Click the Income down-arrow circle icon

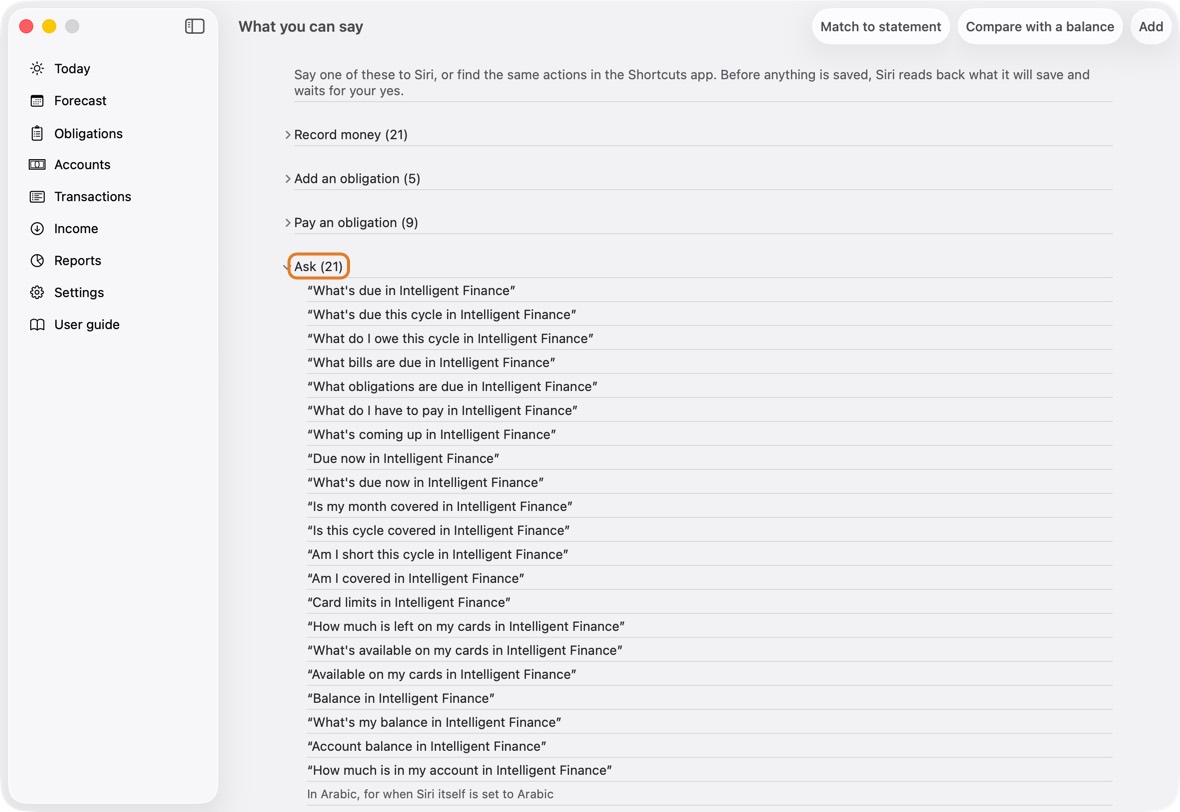37,229
